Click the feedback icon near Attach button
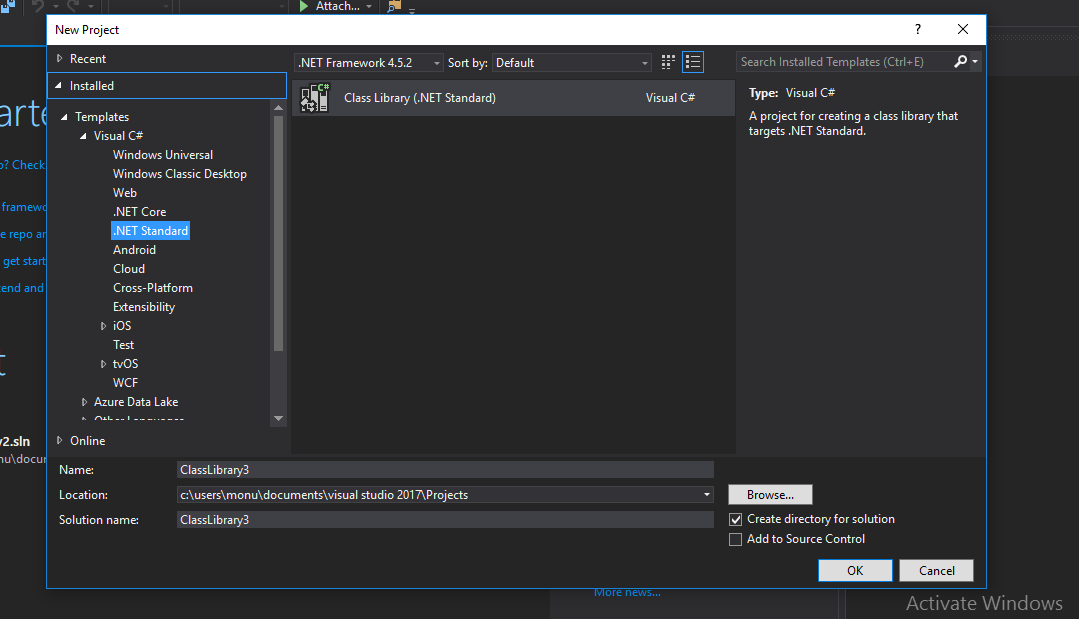Screen dimensions: 1079x619 [392, 6]
